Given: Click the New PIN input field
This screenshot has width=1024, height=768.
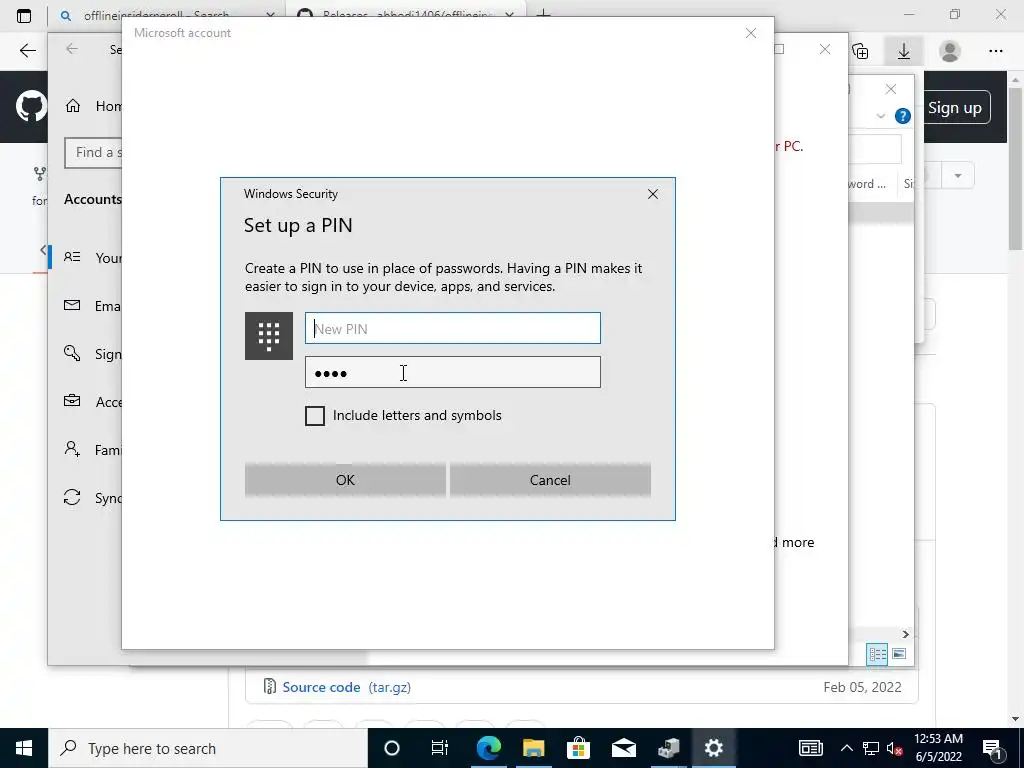Looking at the screenshot, I should click(453, 328).
